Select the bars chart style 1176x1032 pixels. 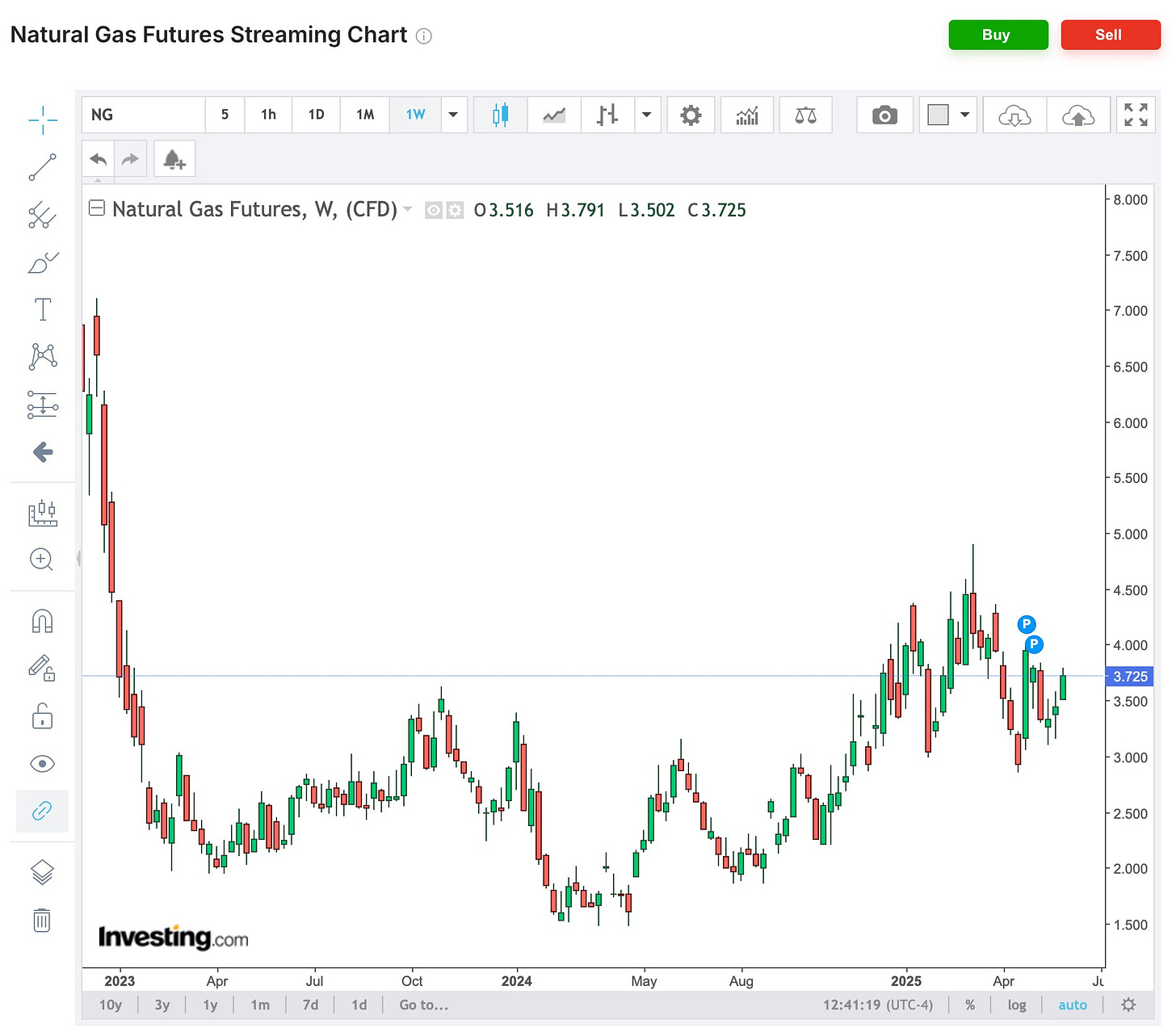(x=607, y=115)
